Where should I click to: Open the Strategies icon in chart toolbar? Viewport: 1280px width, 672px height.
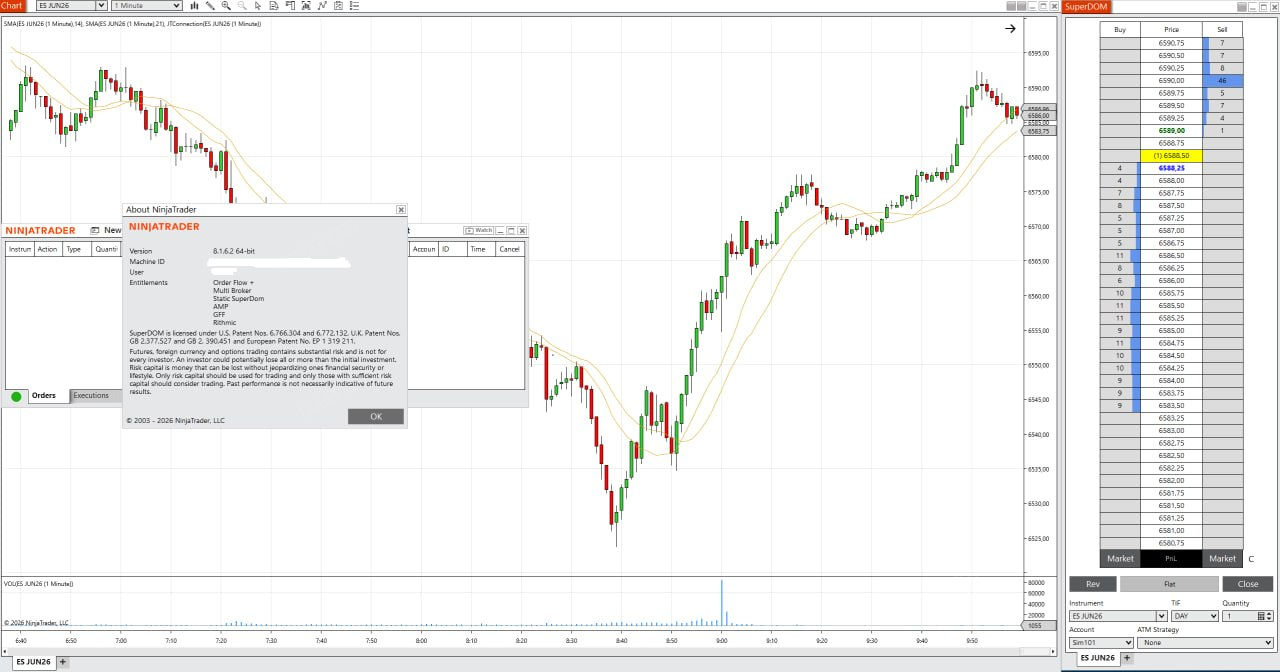tap(338, 5)
